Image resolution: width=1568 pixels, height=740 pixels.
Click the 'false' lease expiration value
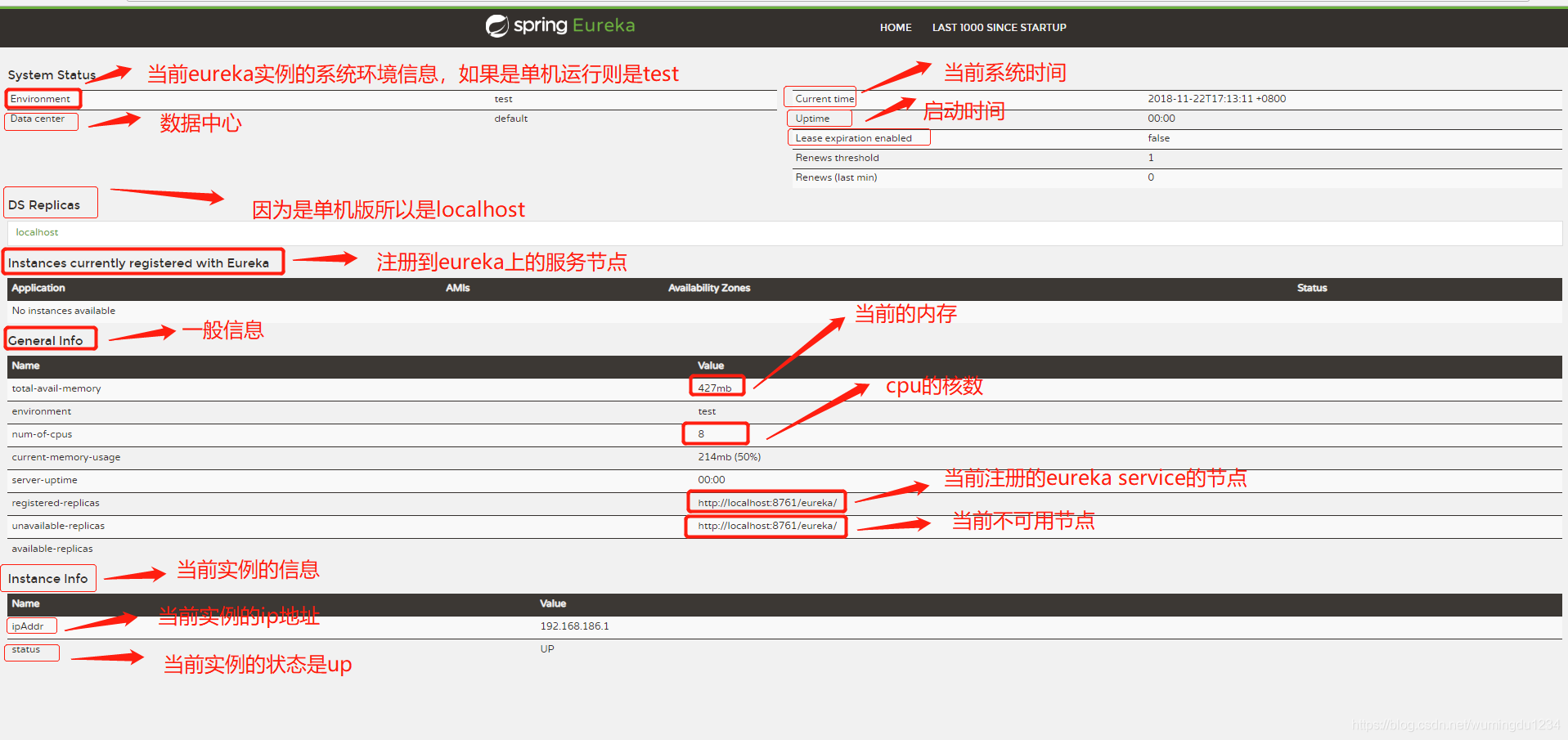1158,138
